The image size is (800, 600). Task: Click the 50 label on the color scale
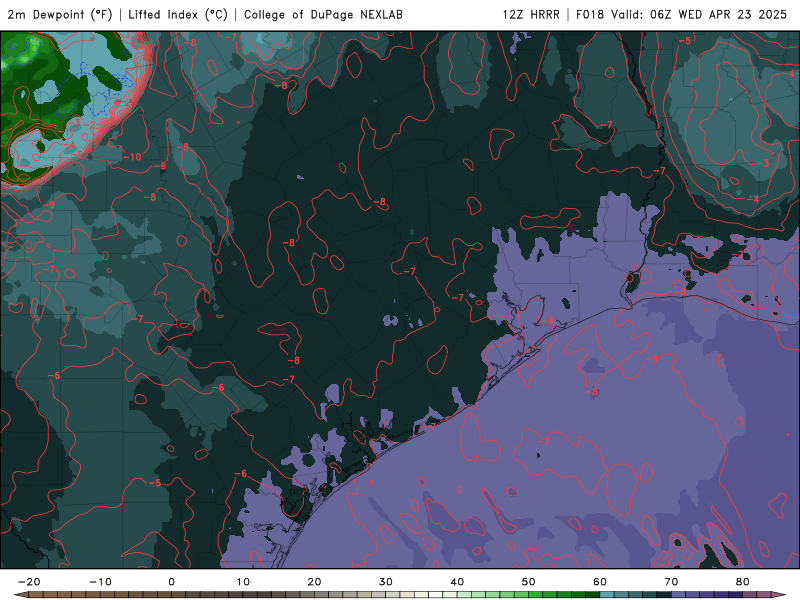pos(529,582)
